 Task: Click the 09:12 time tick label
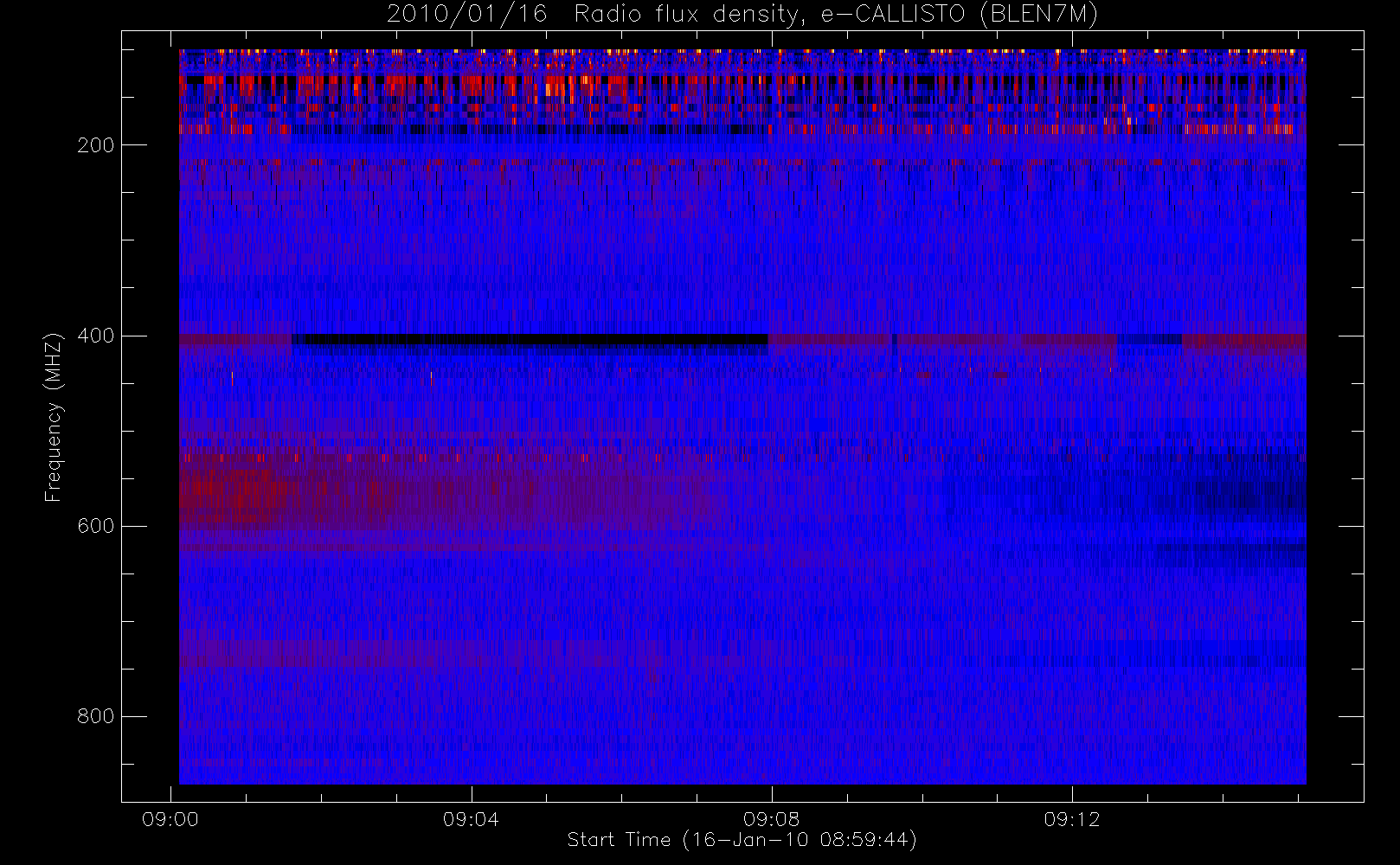click(x=1071, y=819)
